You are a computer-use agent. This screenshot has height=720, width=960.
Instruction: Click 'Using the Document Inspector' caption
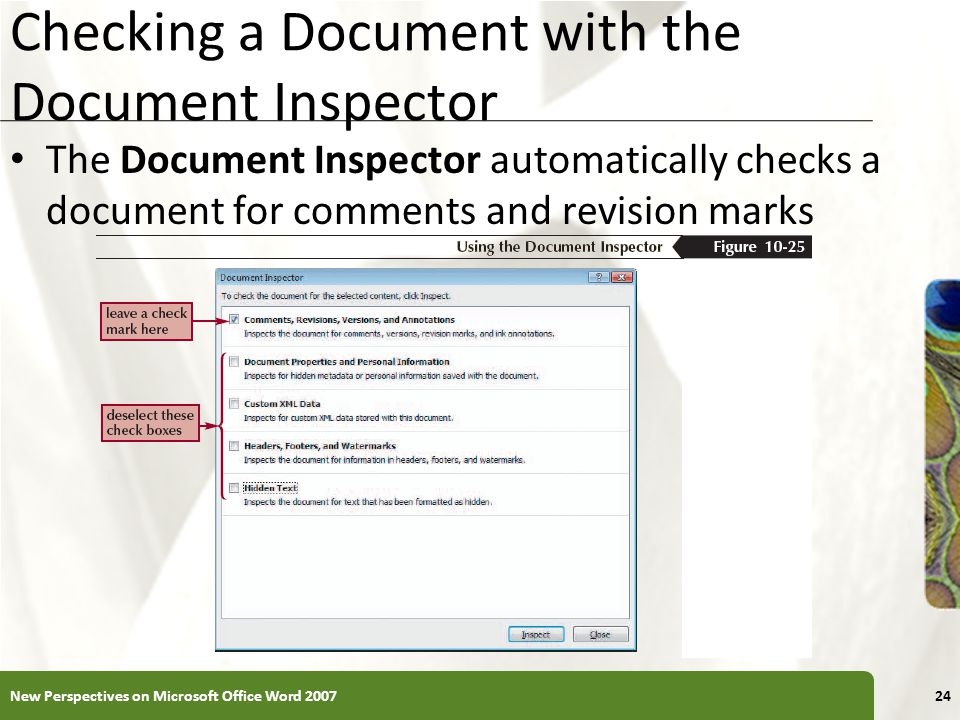pyautogui.click(x=560, y=247)
